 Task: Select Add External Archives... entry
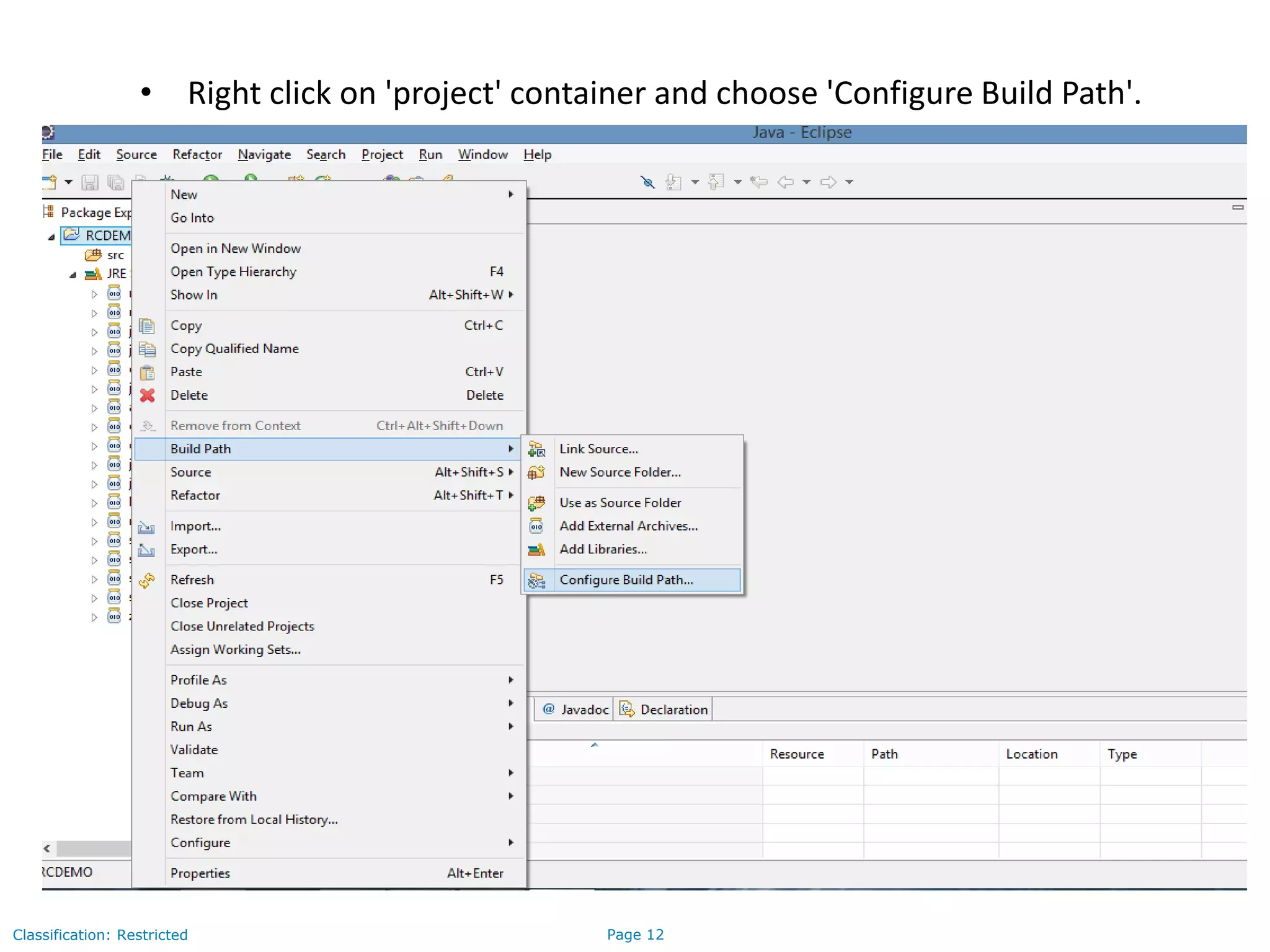pos(632,526)
